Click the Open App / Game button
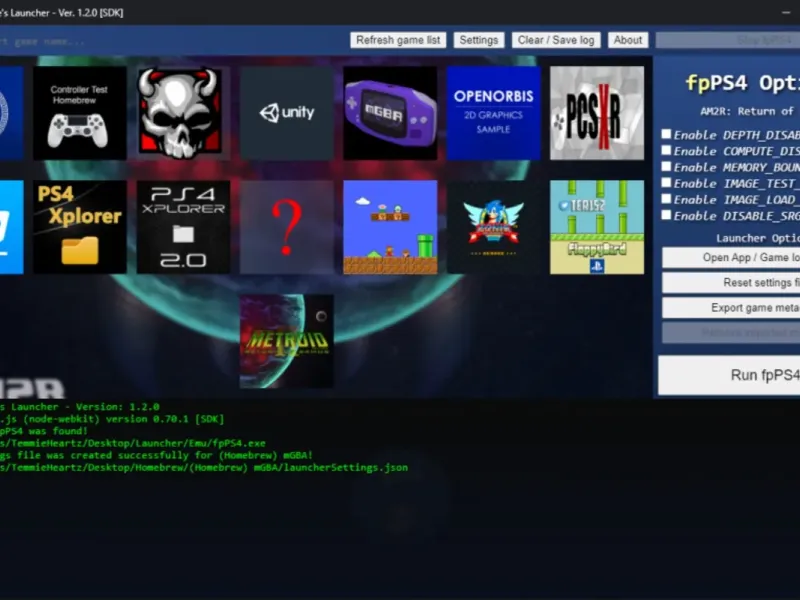Viewport: 800px width, 600px height. (x=731, y=258)
